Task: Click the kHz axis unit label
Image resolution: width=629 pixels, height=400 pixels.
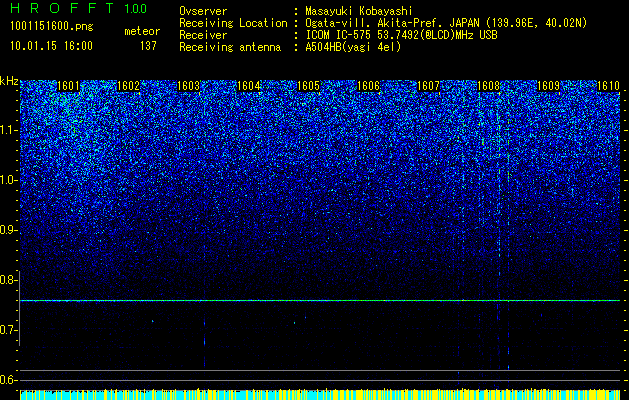Action: point(9,81)
